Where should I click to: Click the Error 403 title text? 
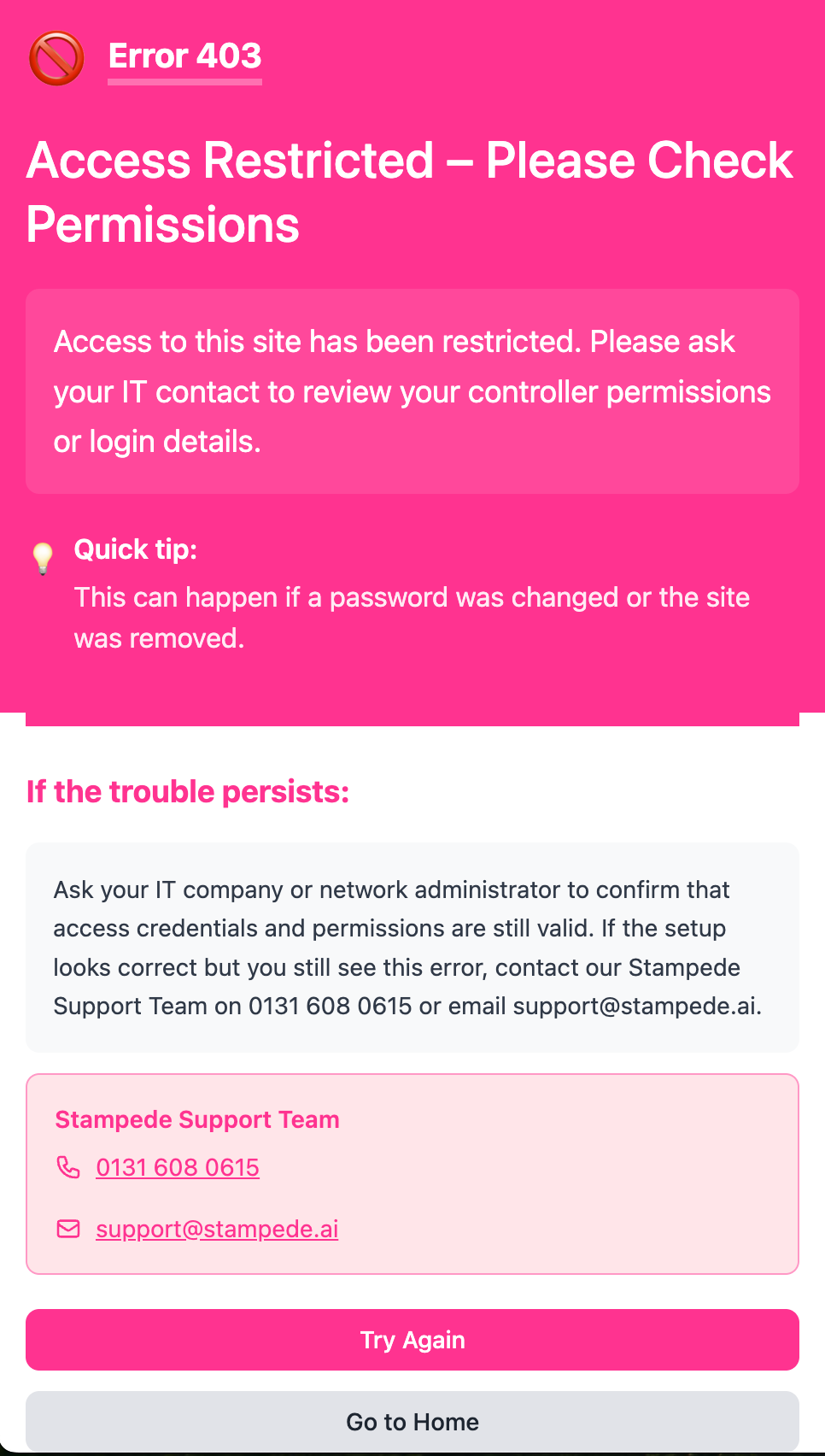(184, 56)
